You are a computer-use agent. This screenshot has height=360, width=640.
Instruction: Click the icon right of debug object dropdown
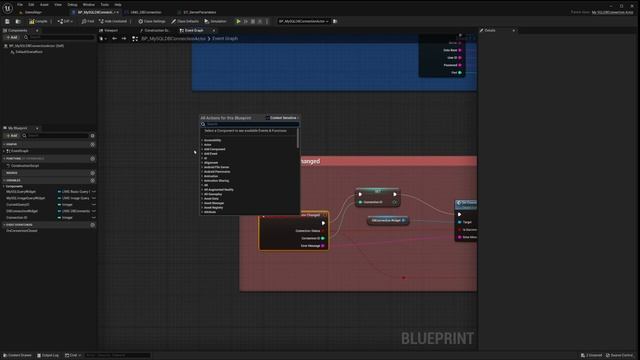tap(335, 21)
